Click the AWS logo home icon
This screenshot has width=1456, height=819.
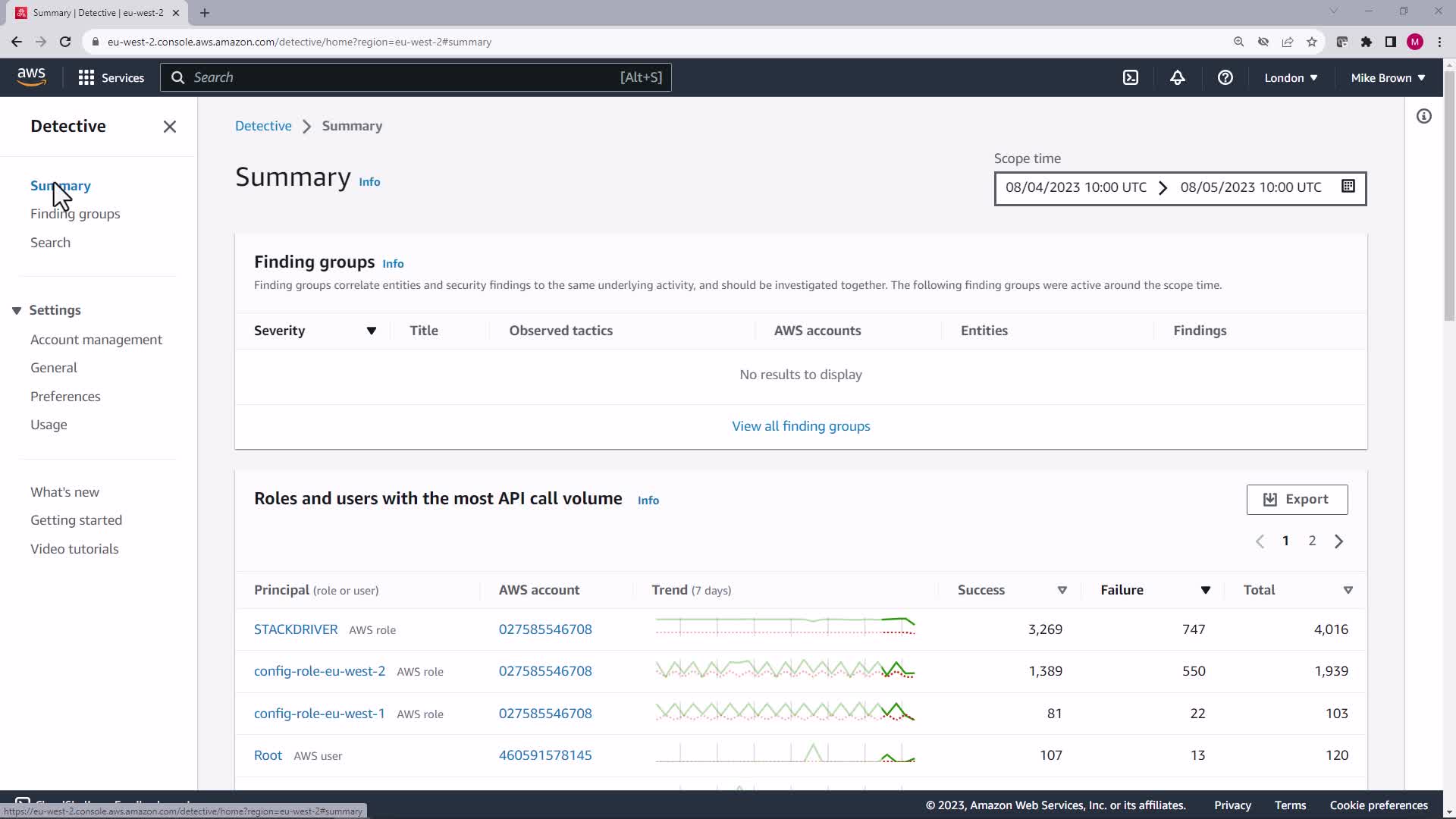[x=31, y=77]
